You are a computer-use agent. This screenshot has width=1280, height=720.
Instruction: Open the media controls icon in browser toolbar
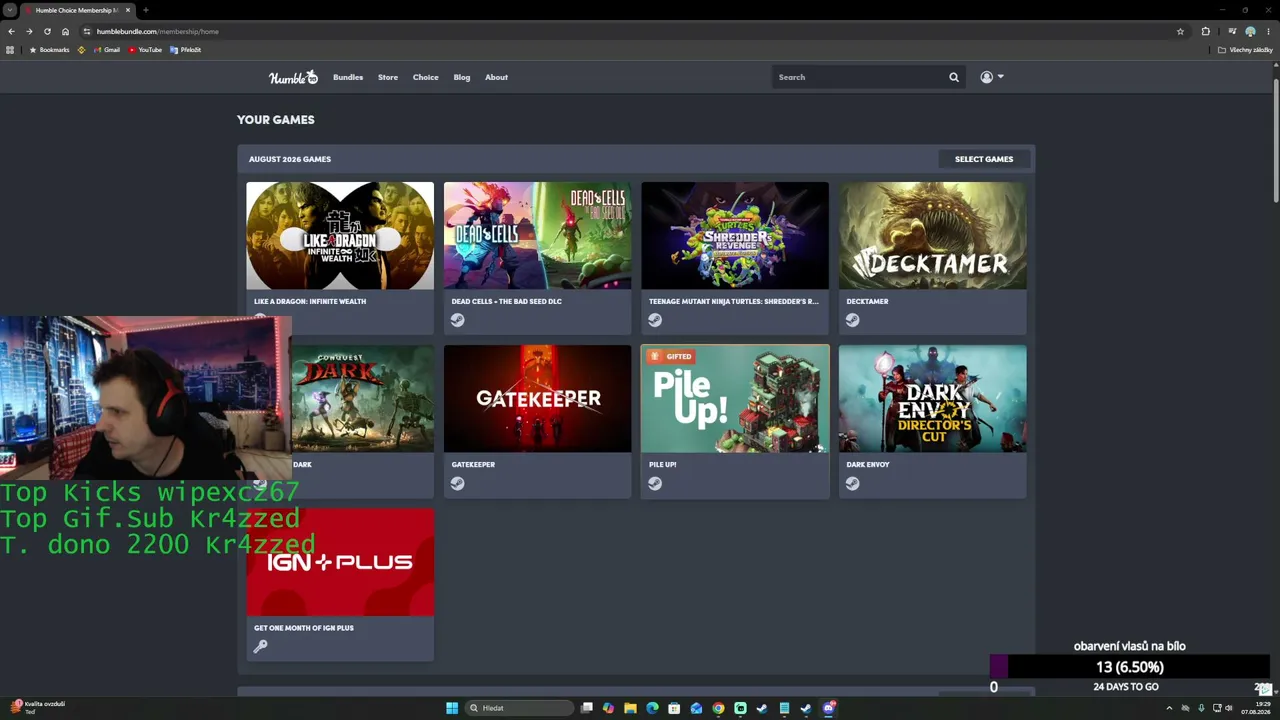1232,31
